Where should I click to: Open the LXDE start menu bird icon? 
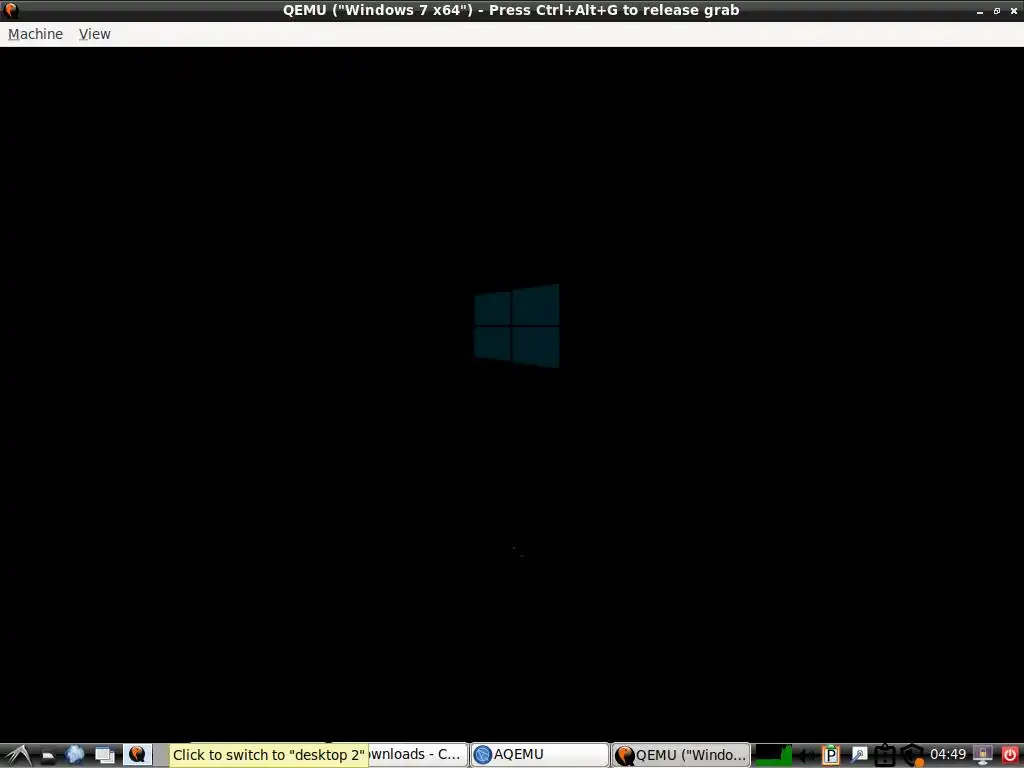[x=17, y=755]
